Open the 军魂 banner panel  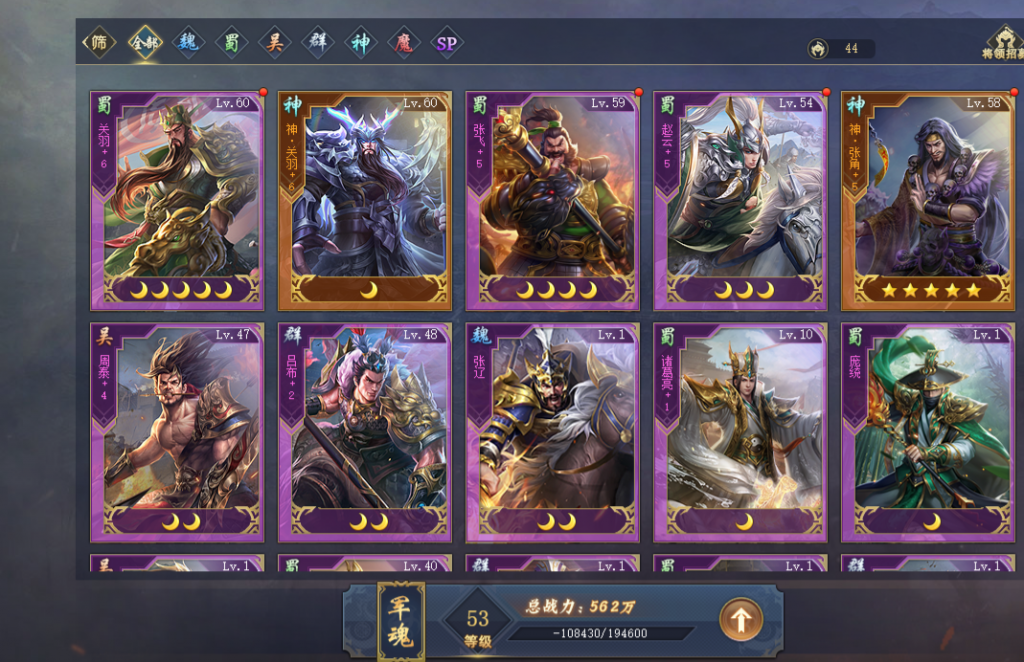click(x=401, y=621)
